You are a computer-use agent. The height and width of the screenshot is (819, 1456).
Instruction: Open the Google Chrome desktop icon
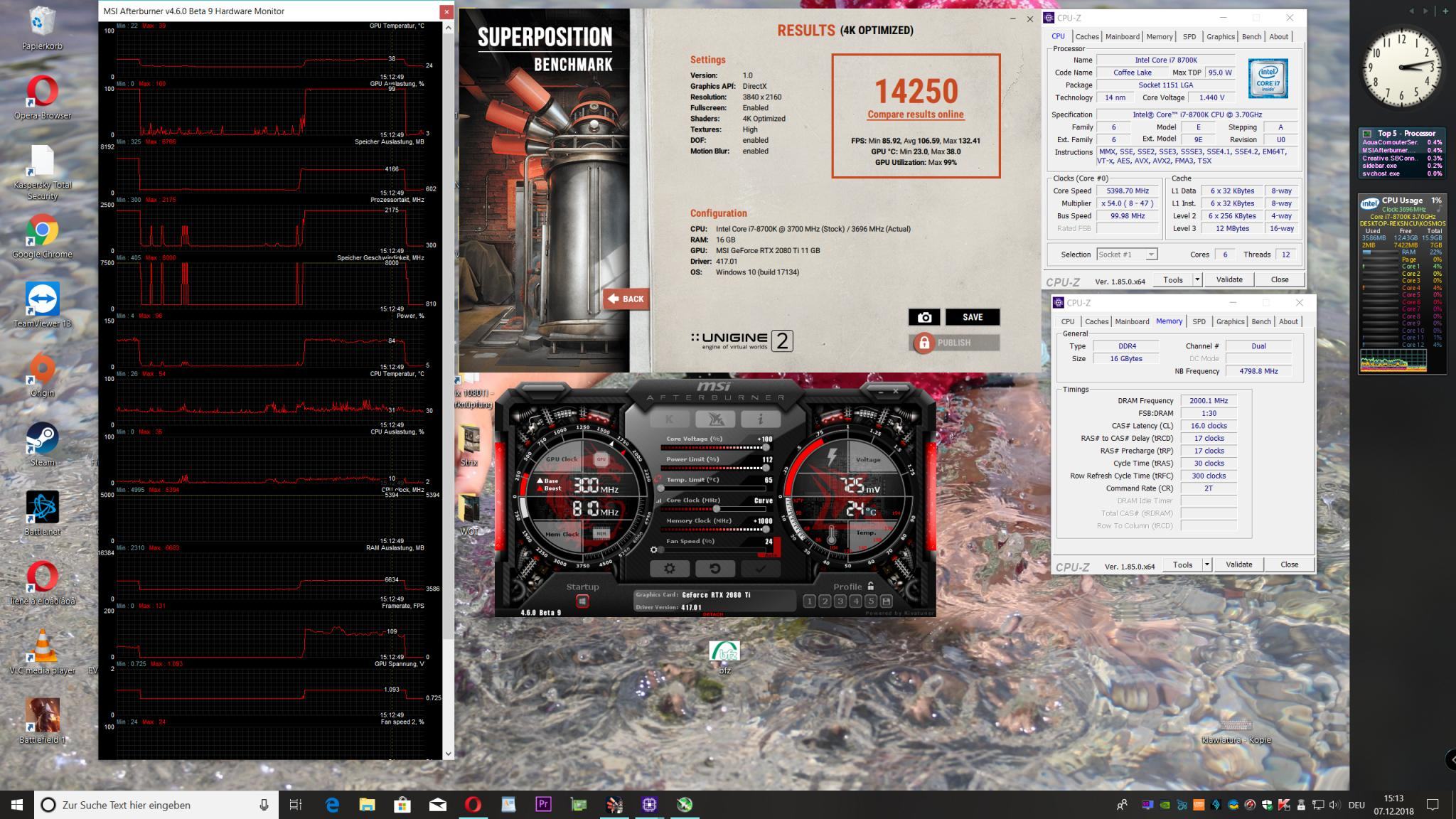pos(43,237)
